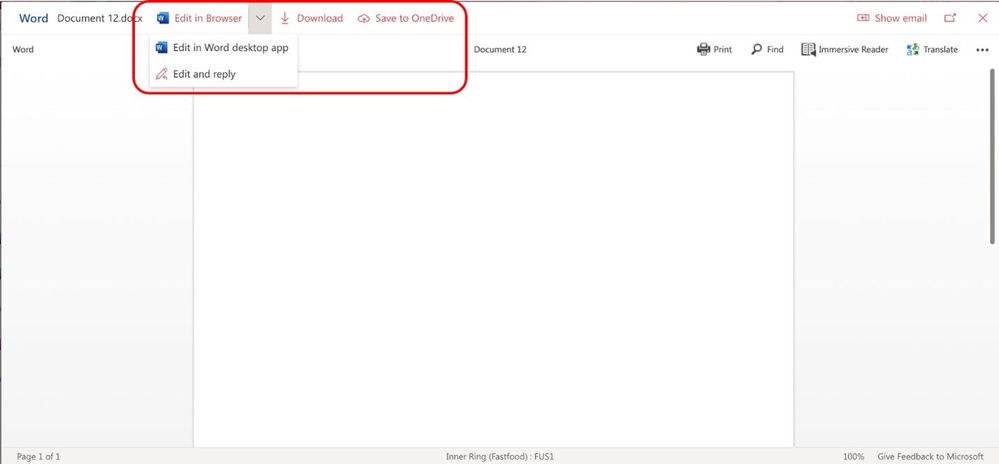
Task: Click the 100% zoom level
Action: 854,456
